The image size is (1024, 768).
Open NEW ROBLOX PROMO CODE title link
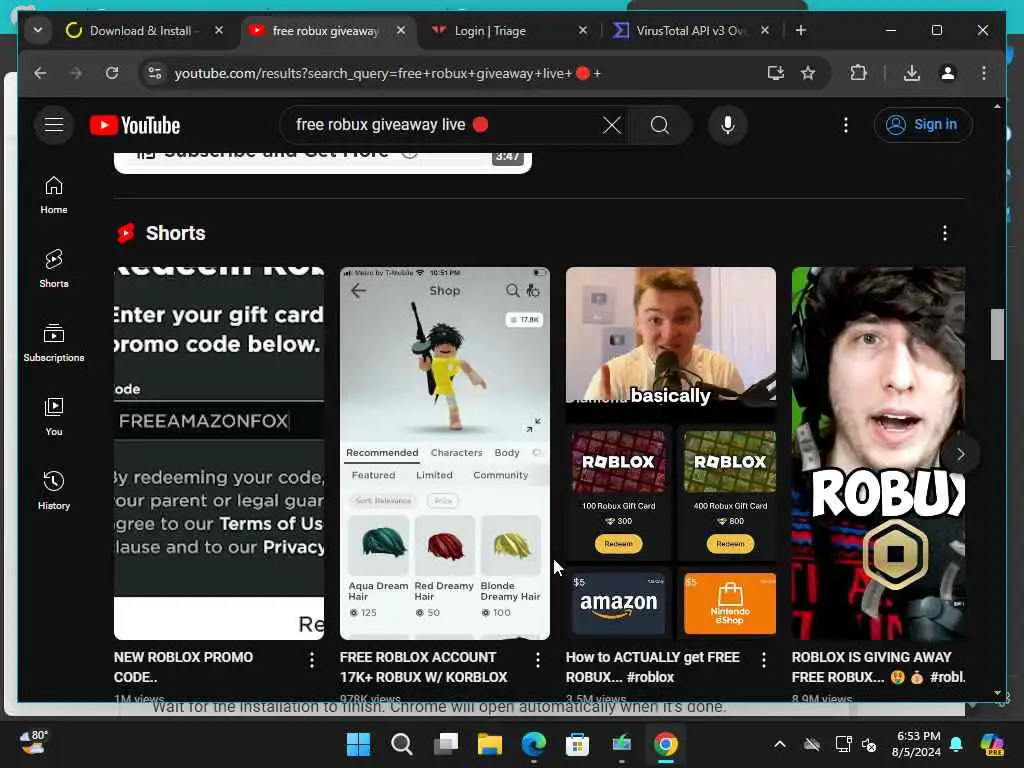183,667
